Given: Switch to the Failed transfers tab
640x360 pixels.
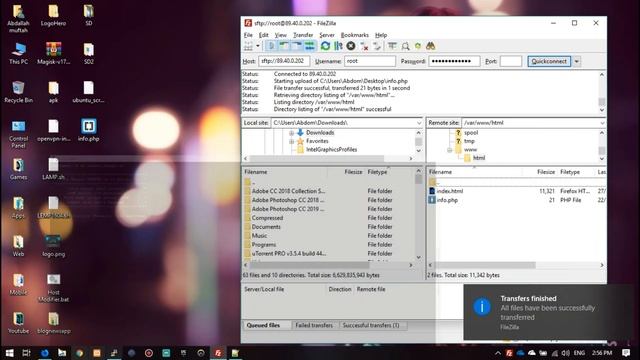Looking at the screenshot, I should [314, 325].
